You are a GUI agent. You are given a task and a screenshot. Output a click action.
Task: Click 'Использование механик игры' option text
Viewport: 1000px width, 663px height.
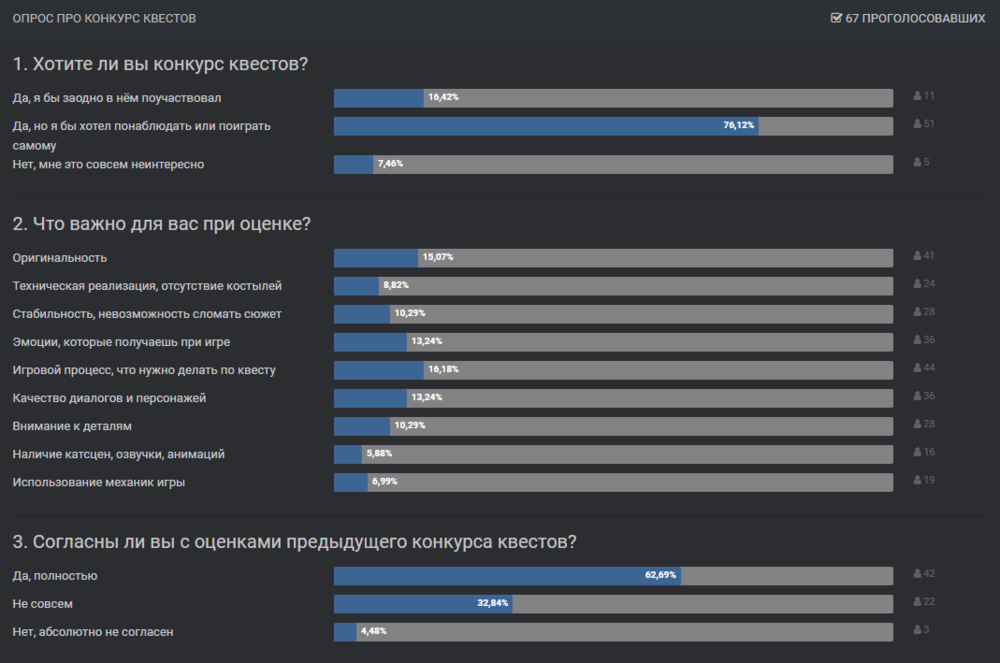tap(98, 482)
